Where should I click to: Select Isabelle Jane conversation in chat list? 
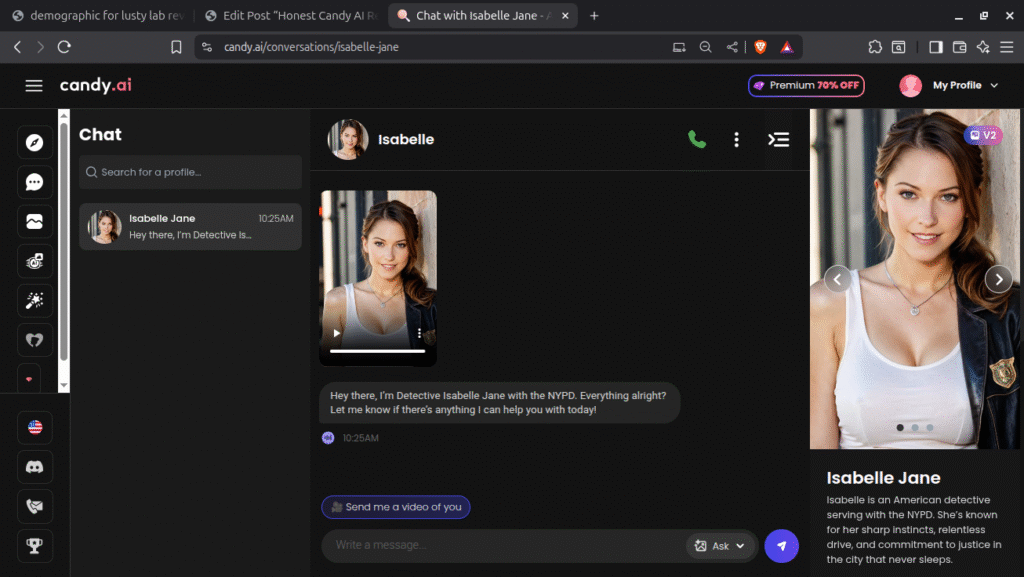click(x=190, y=227)
